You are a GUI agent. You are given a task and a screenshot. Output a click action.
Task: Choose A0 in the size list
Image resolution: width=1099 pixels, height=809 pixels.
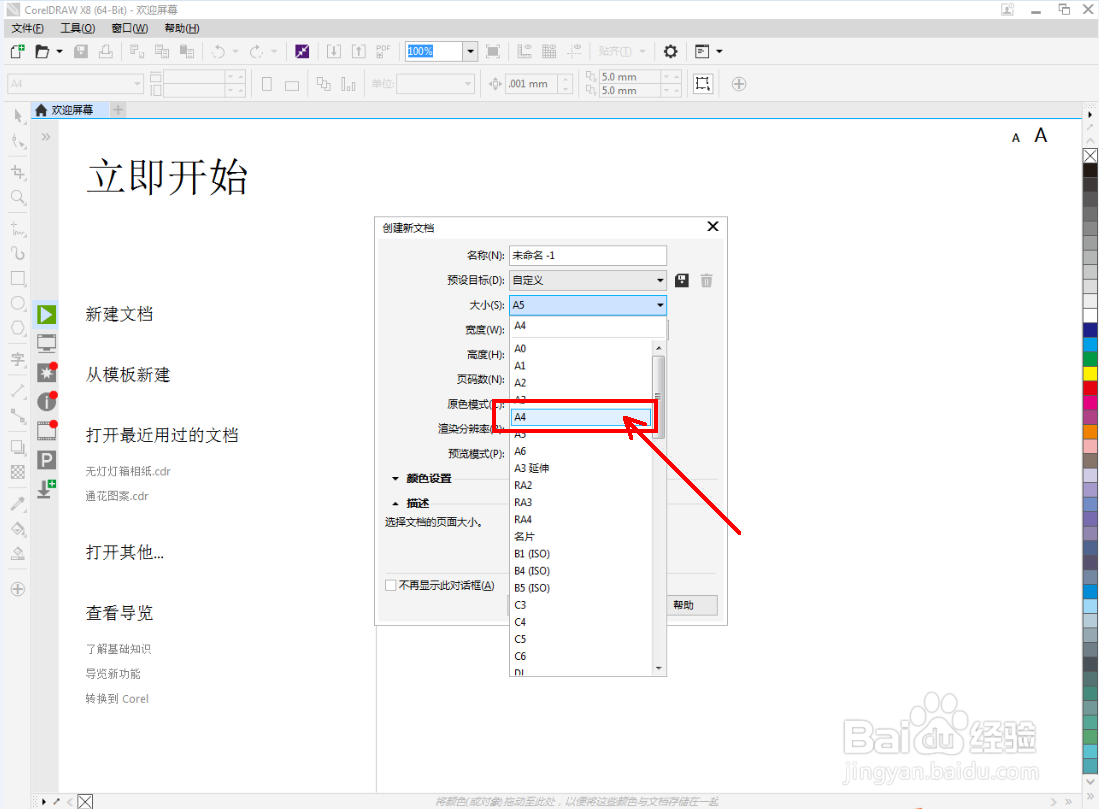coord(581,348)
